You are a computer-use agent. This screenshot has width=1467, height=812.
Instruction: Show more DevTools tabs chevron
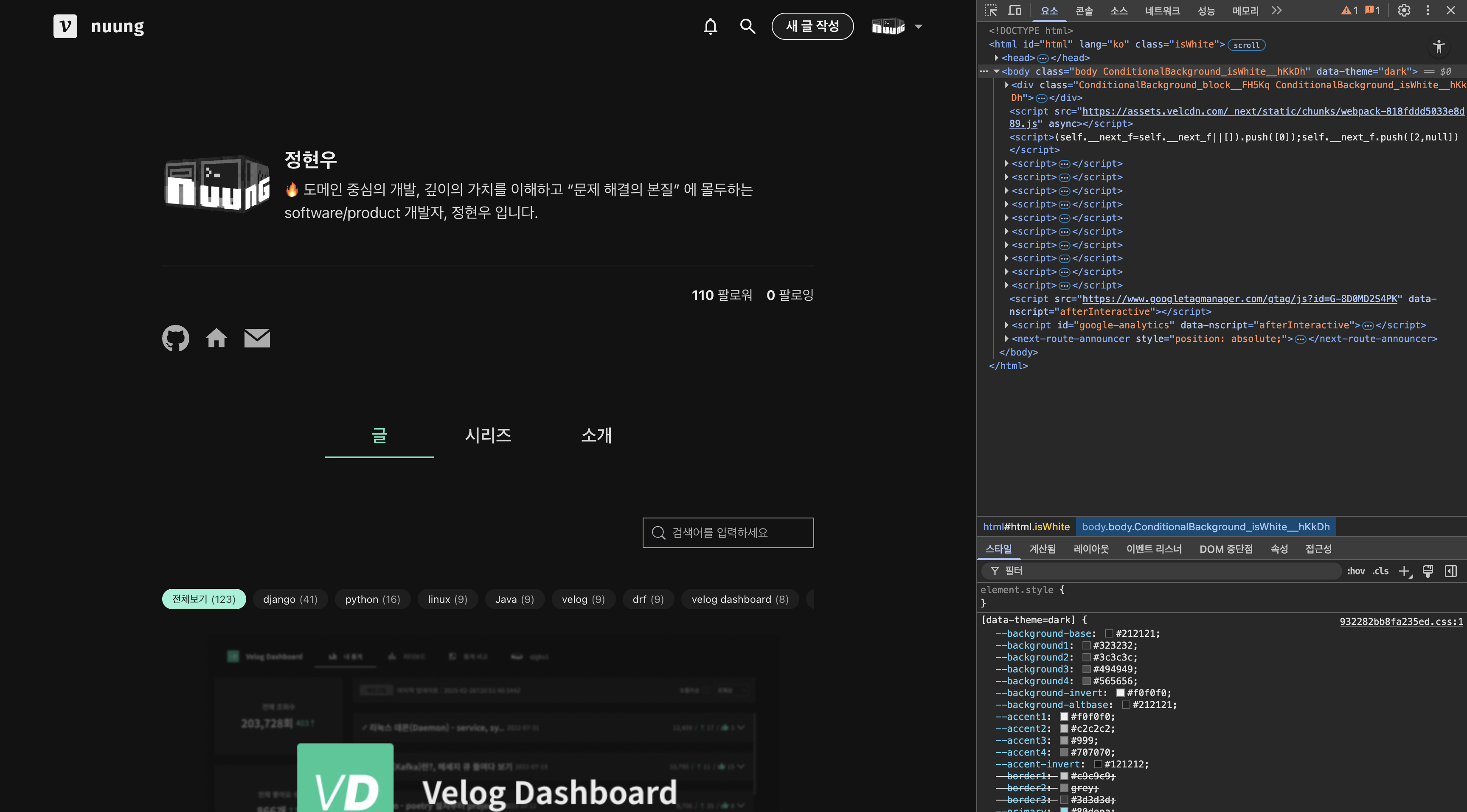[x=1276, y=10]
